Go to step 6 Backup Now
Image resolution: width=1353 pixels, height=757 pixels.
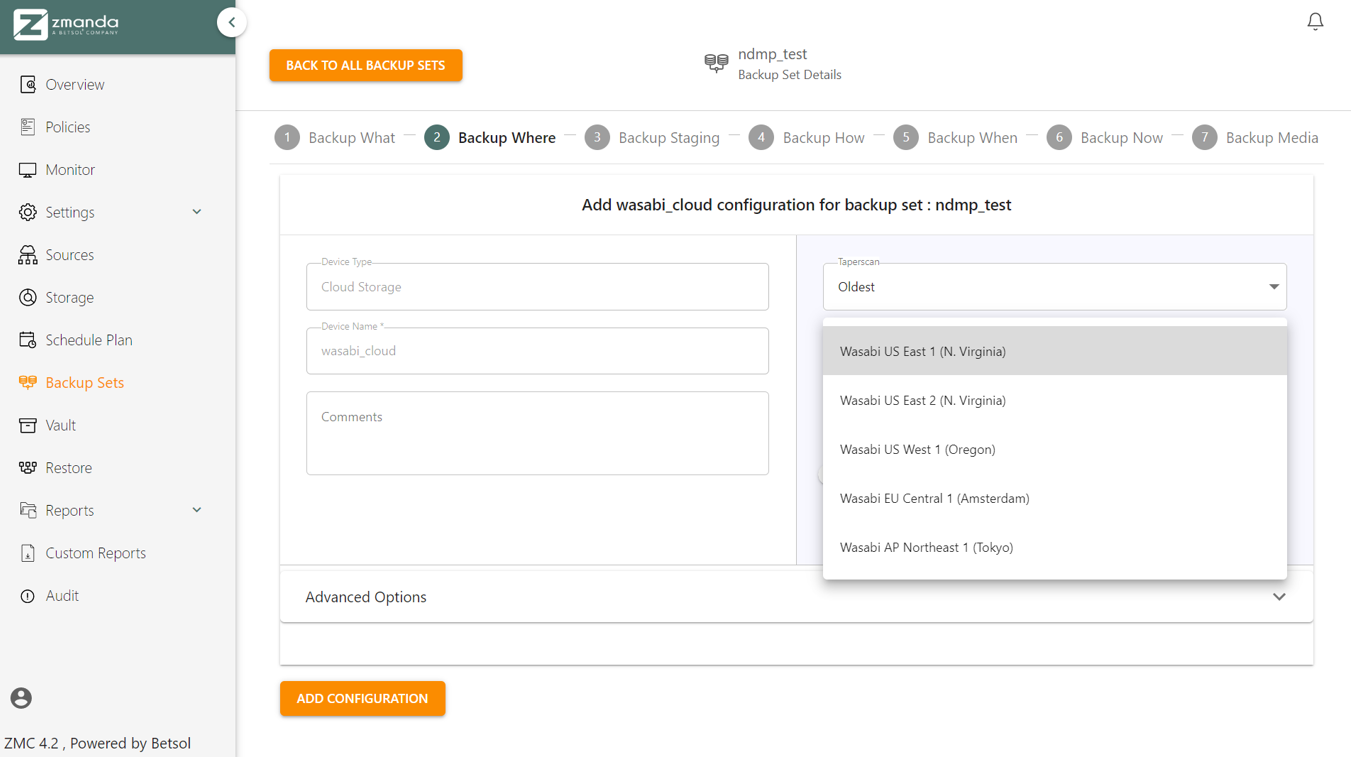[1105, 138]
